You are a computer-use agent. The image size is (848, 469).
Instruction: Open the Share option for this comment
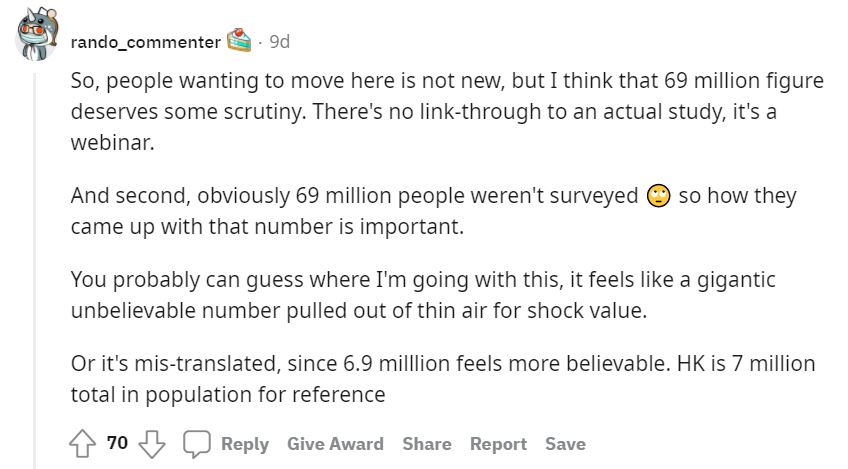point(425,443)
